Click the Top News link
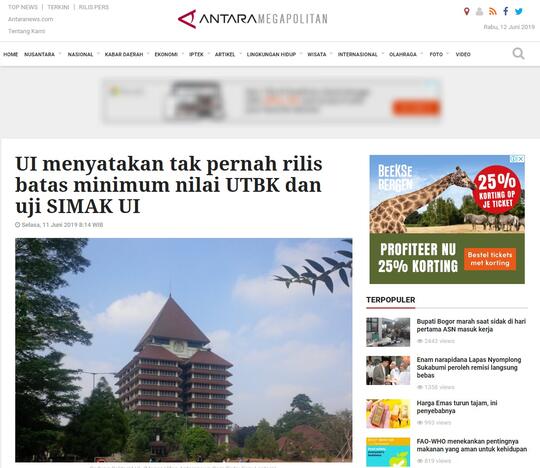The image size is (540, 468). [23, 7]
